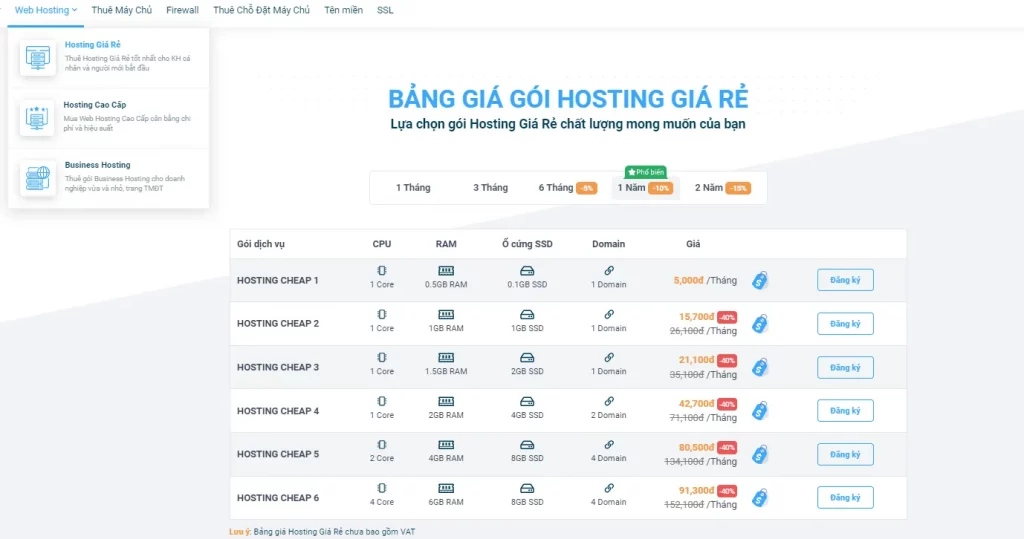The image size is (1024, 539).
Task: Click the price tag icon for Hosting Cheap 3
Action: [x=760, y=367]
